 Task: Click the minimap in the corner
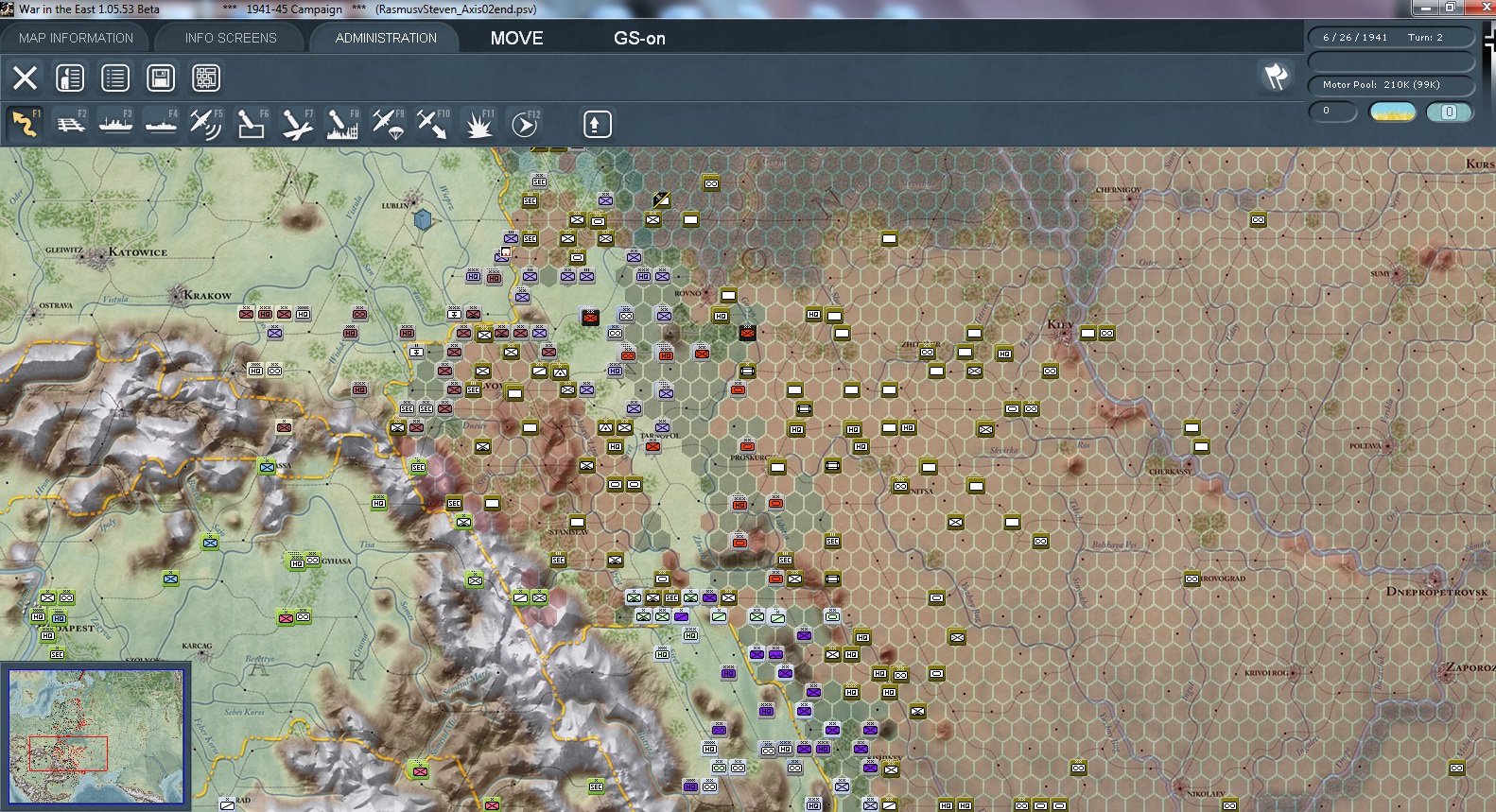click(x=96, y=736)
